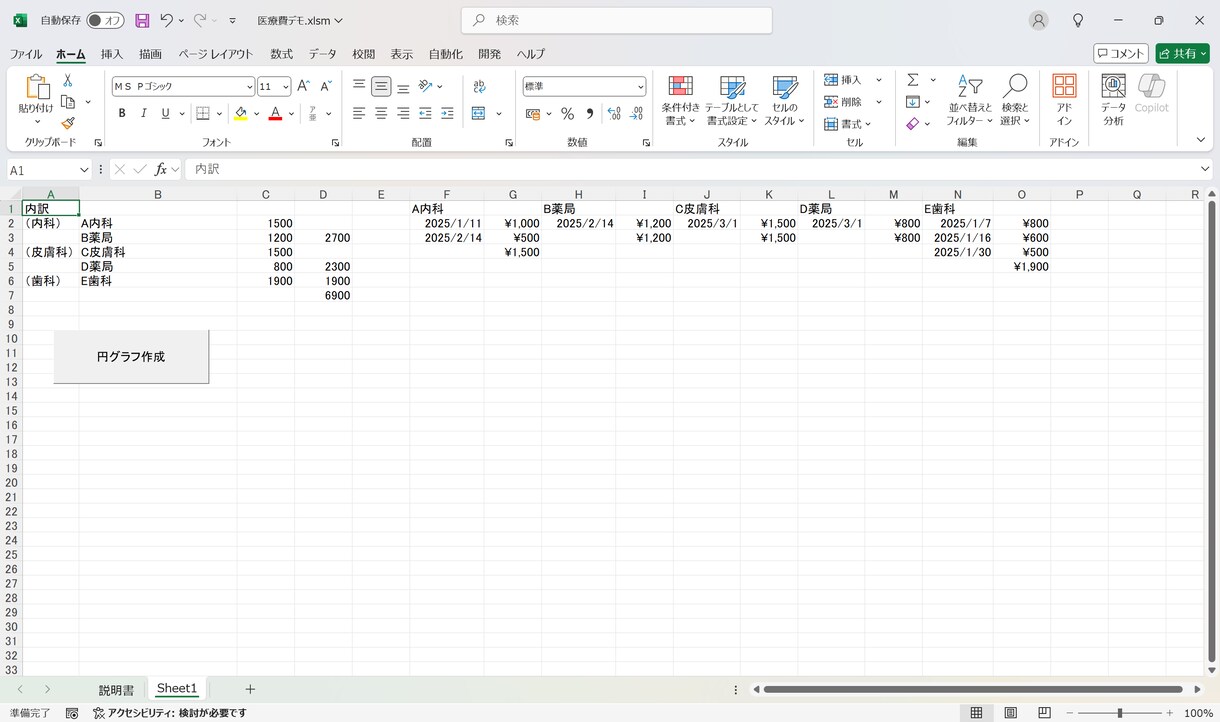Apply yellow fill color bucket
The width and height of the screenshot is (1220, 722).
[x=241, y=113]
